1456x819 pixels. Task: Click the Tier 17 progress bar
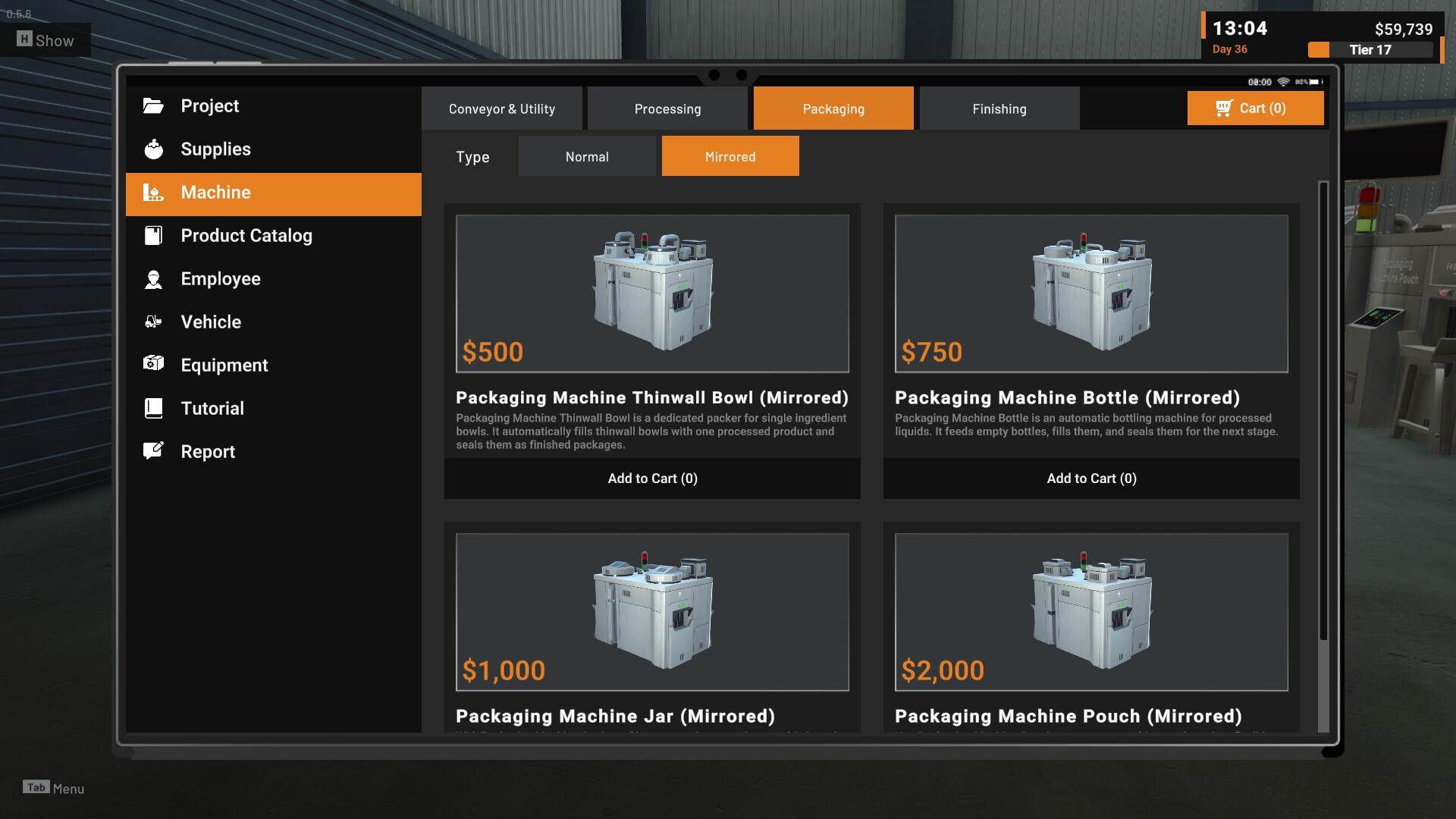coord(1370,50)
